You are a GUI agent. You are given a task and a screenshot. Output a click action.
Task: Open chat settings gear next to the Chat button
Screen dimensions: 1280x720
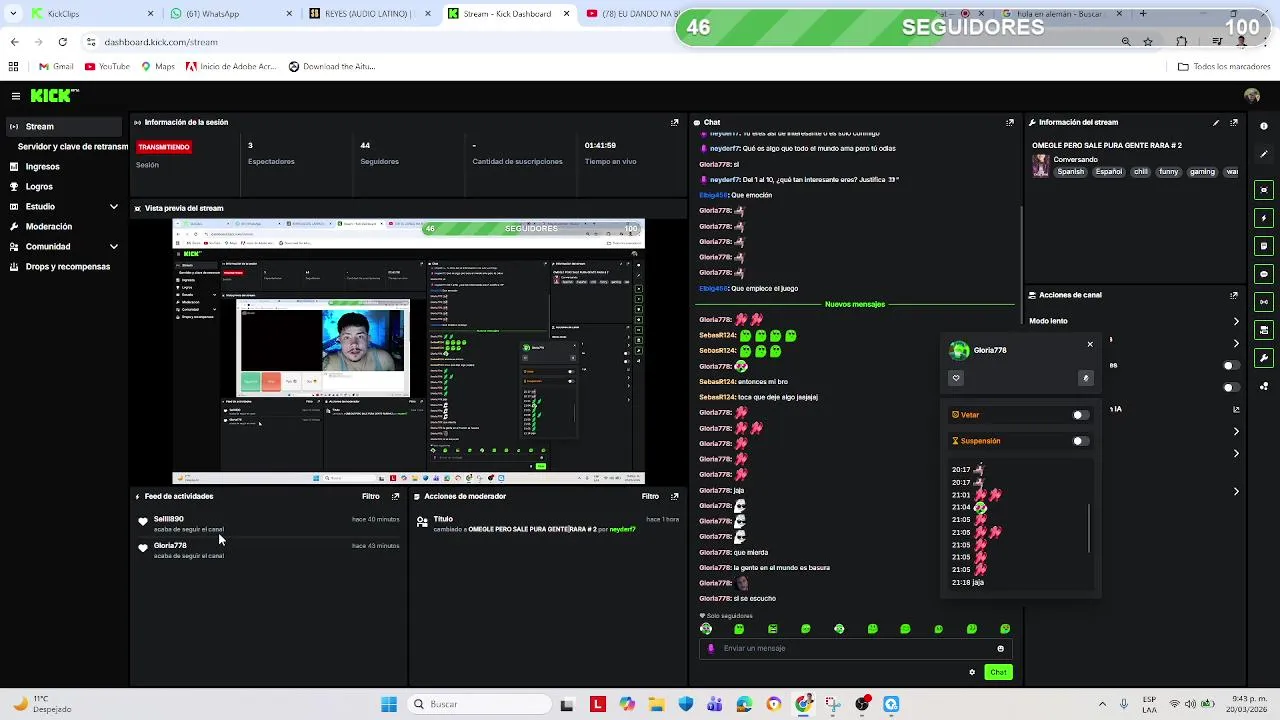click(x=972, y=672)
